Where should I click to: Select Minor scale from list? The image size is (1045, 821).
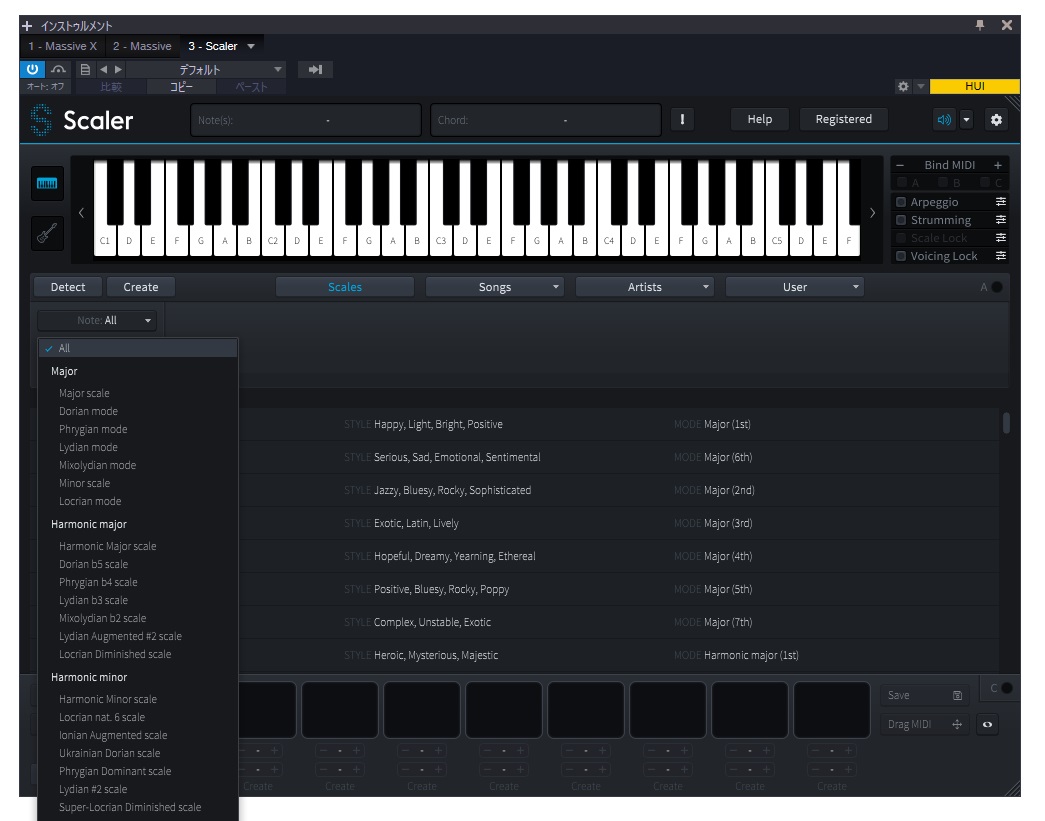[85, 483]
